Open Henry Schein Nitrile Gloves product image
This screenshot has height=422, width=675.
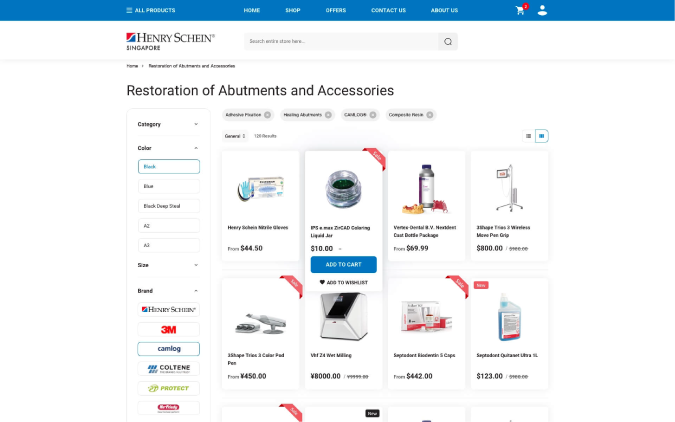point(260,189)
